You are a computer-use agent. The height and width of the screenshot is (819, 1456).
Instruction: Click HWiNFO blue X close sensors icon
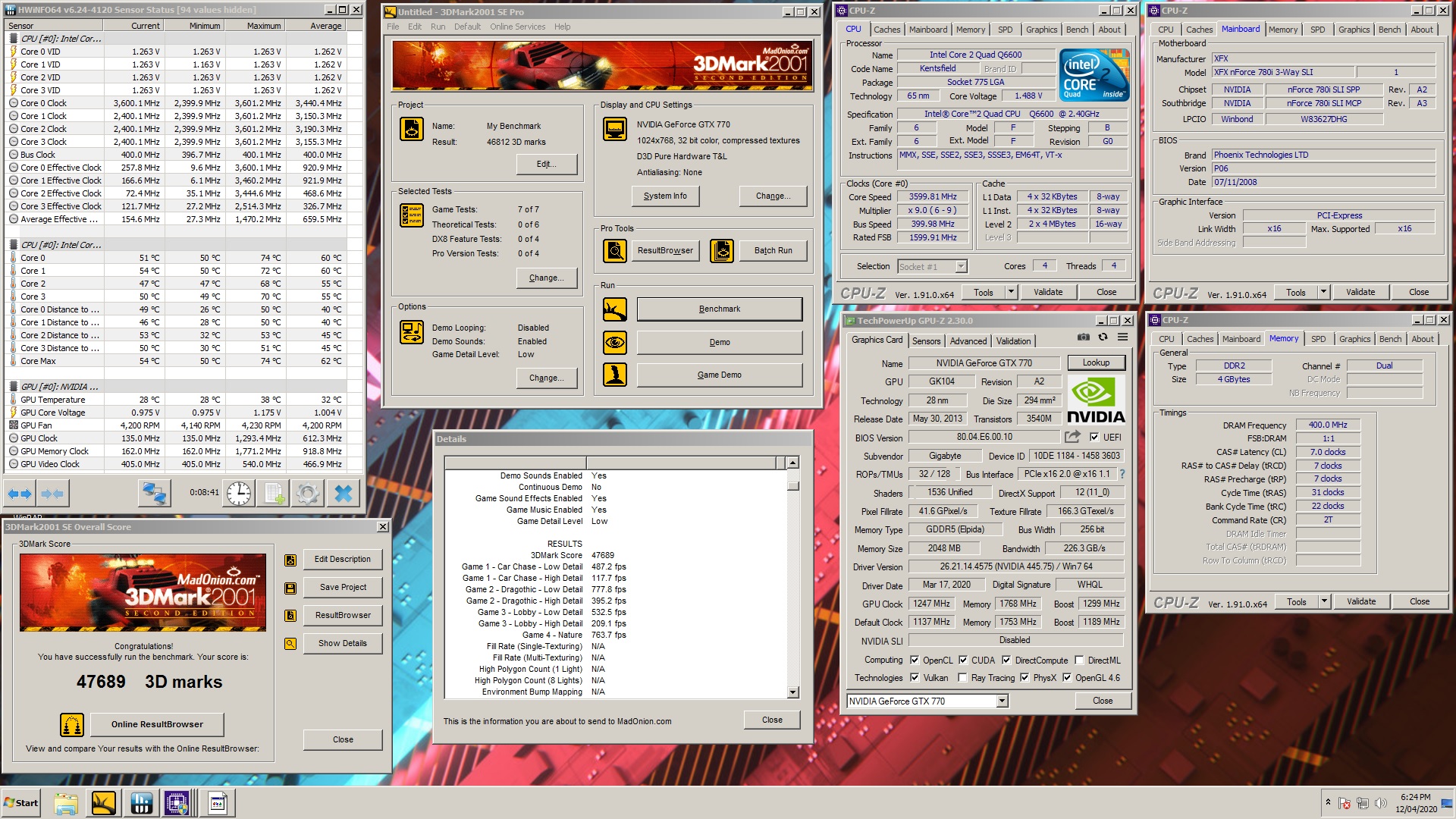pos(343,494)
